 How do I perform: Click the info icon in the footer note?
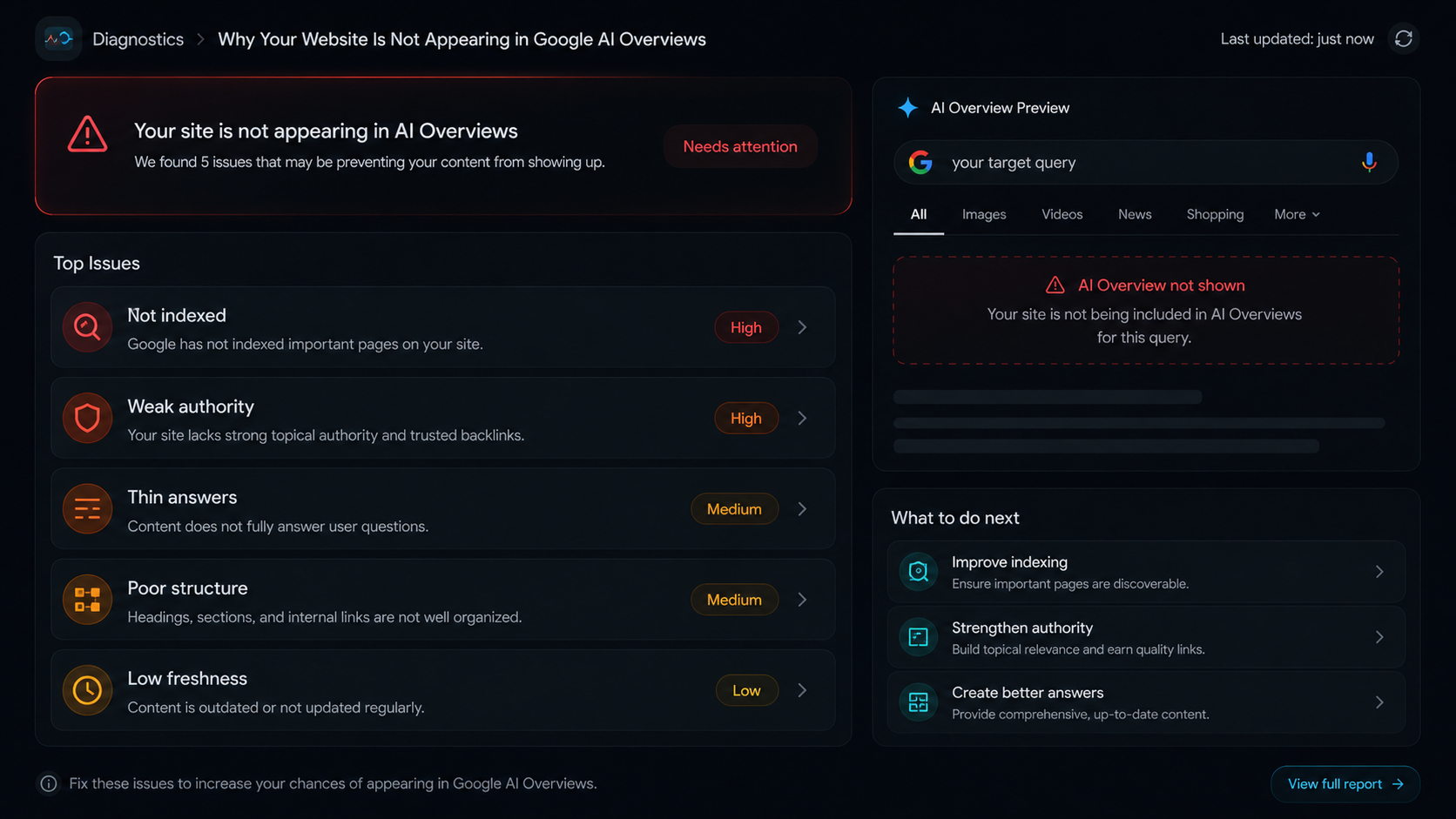tap(49, 783)
